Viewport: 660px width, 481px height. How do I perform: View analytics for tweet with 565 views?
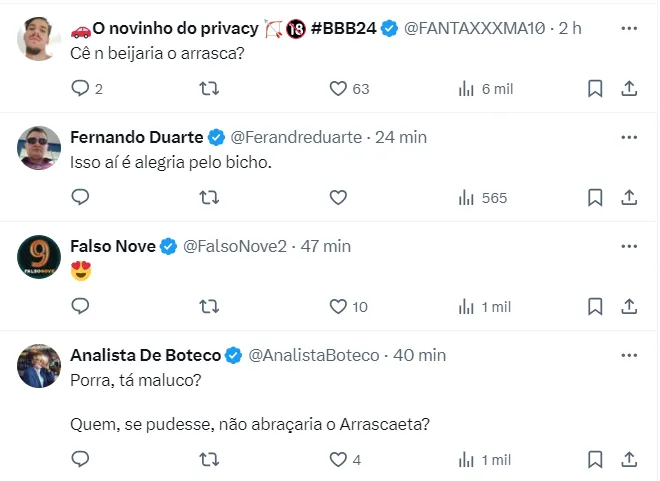(466, 198)
